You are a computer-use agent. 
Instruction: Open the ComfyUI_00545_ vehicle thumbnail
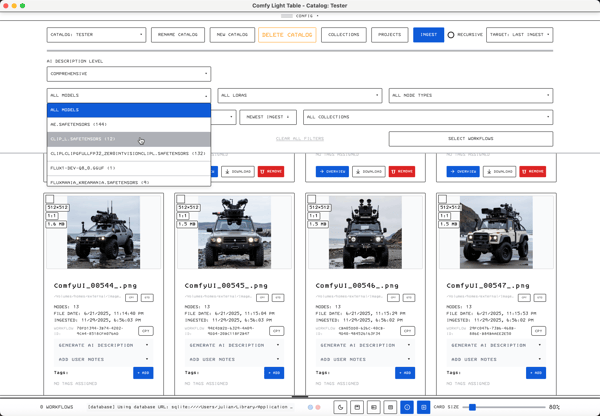[235, 232]
